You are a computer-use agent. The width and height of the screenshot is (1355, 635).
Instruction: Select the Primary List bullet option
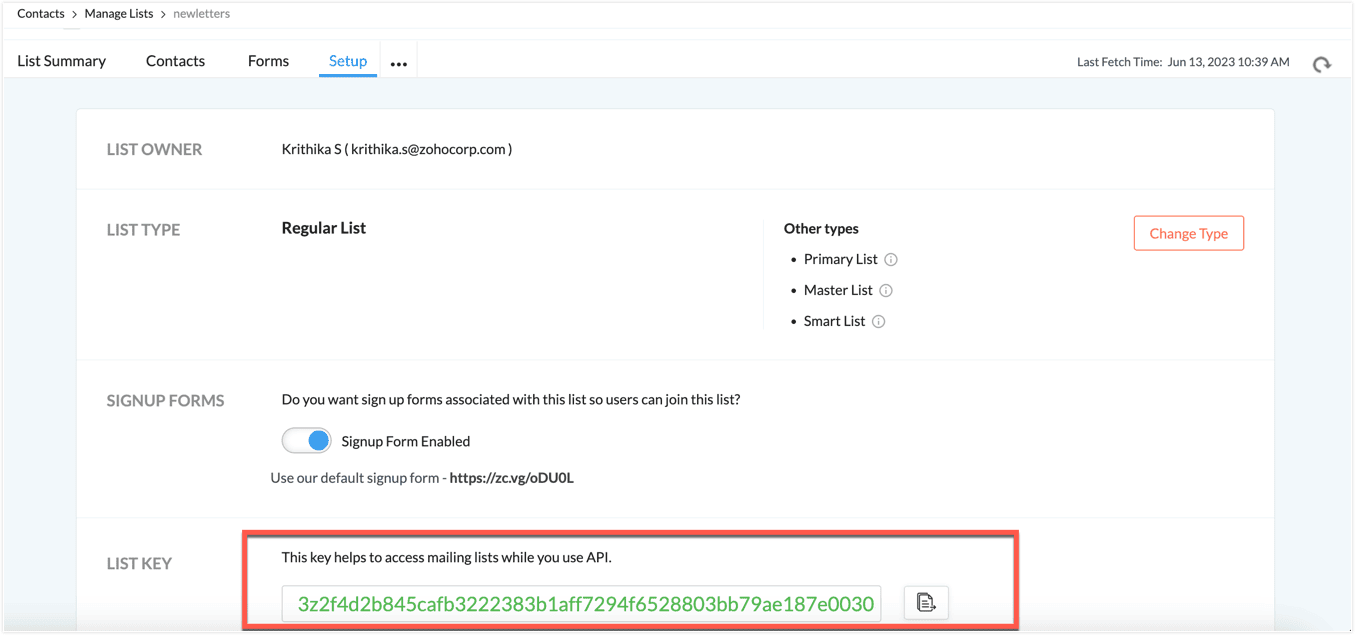click(x=841, y=259)
